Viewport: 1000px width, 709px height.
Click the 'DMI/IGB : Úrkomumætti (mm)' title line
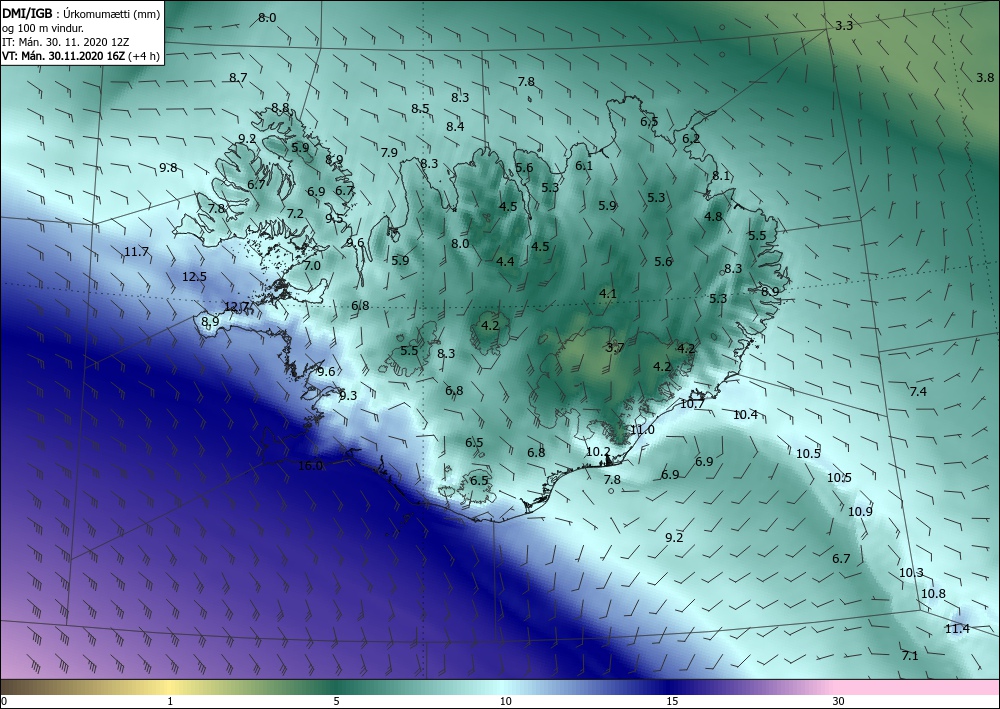(x=81, y=14)
